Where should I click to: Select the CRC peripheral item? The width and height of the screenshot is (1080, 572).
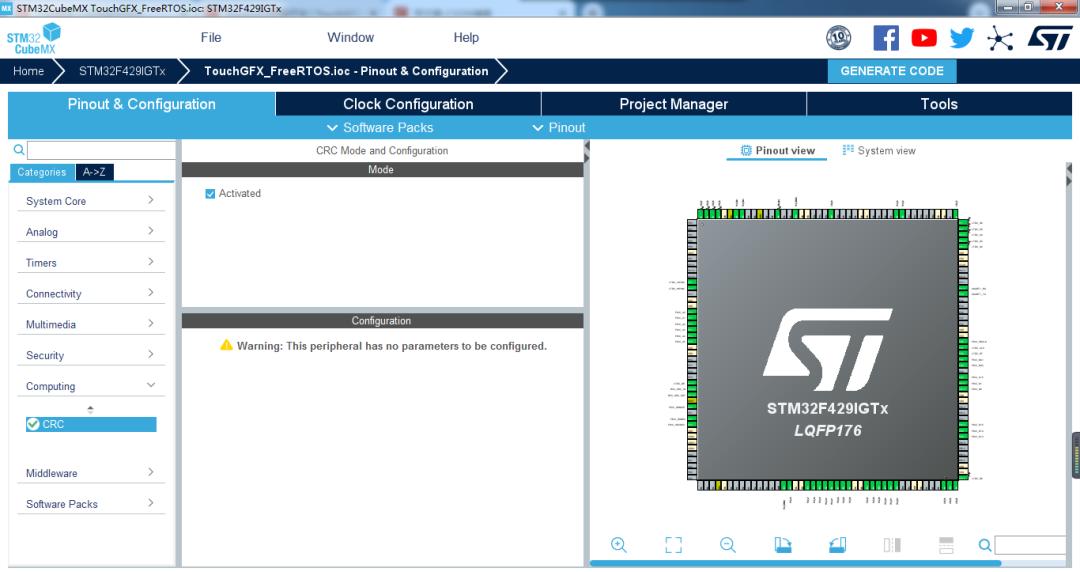coord(91,424)
